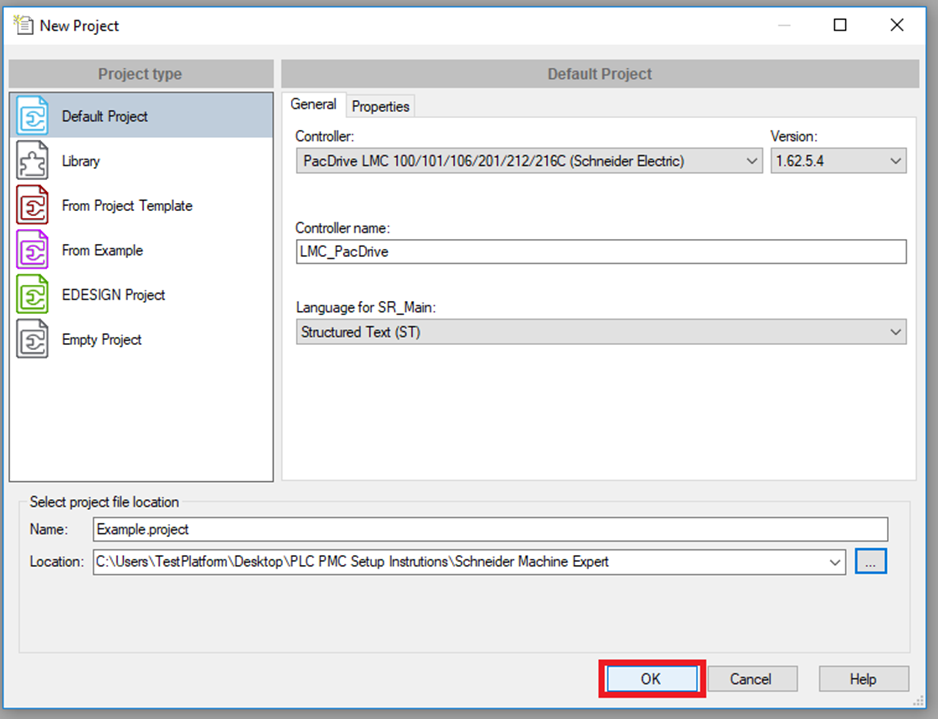Select the Default Project type icon

[x=33, y=116]
